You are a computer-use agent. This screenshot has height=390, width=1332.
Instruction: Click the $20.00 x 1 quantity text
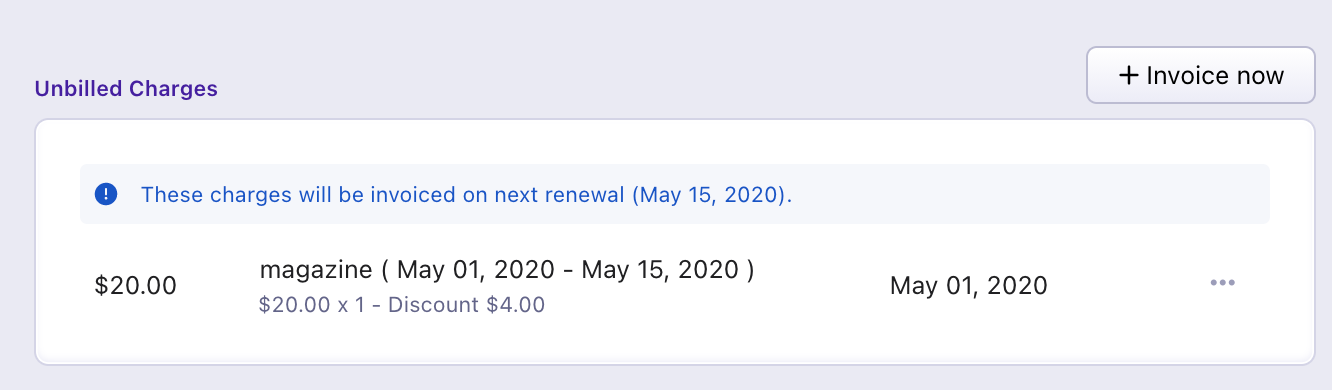click(310, 305)
